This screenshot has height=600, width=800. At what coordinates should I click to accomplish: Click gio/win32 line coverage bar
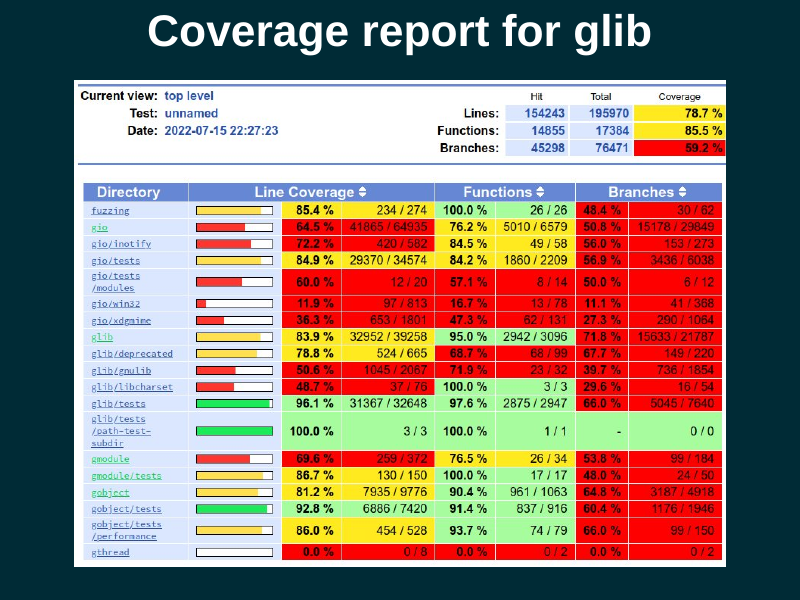[x=234, y=303]
